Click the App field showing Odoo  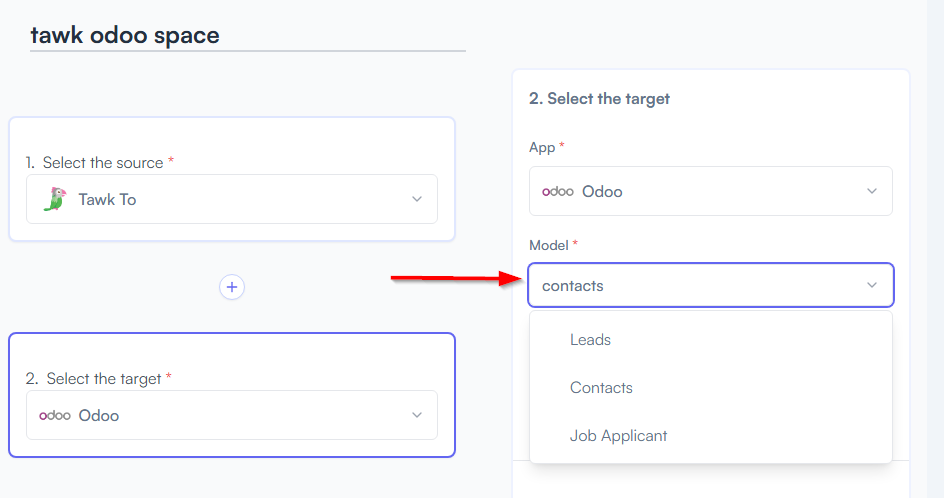pos(710,191)
